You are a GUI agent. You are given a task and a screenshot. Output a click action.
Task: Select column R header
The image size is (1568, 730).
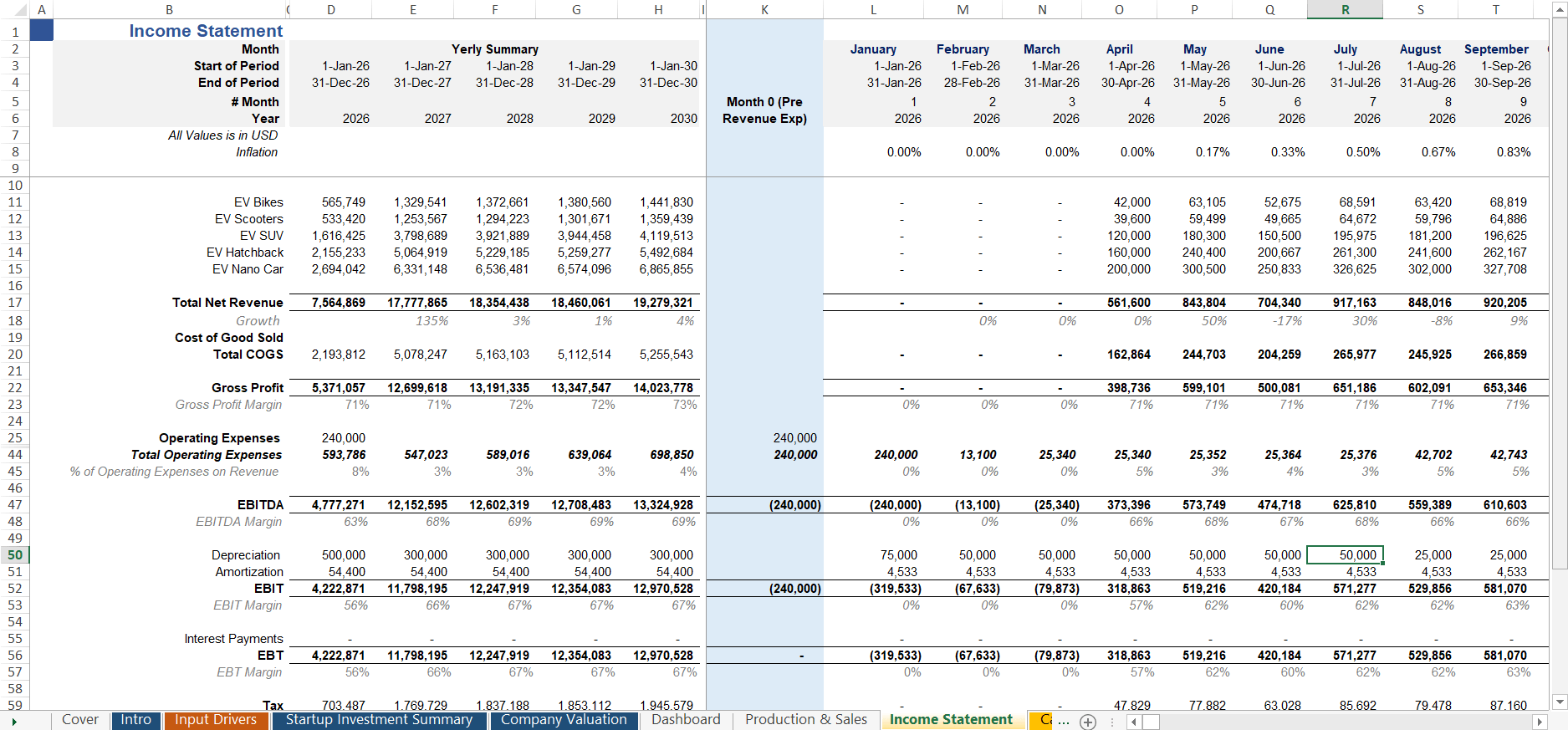[x=1345, y=10]
